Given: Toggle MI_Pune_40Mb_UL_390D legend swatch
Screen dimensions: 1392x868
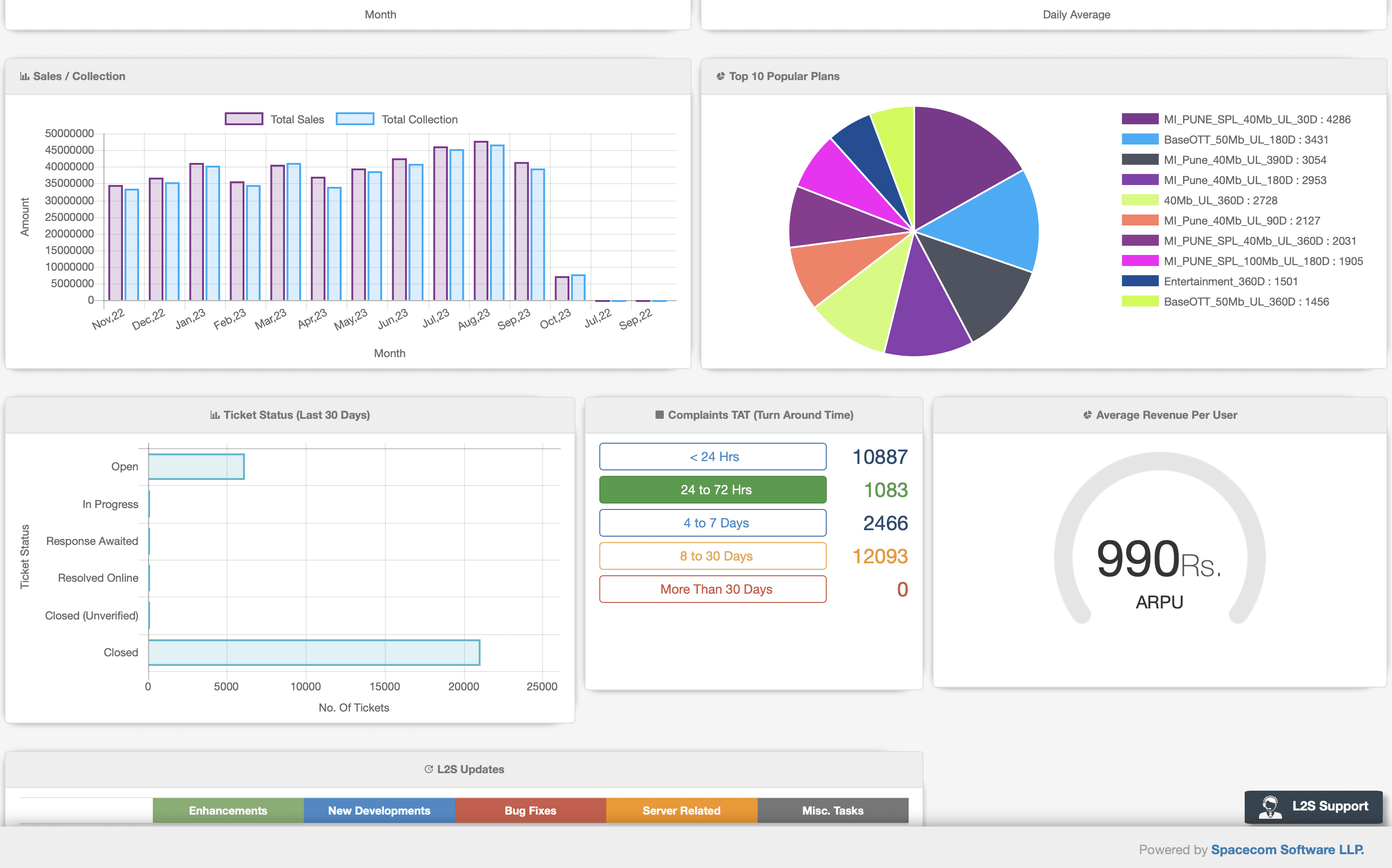Looking at the screenshot, I should click(x=1140, y=160).
